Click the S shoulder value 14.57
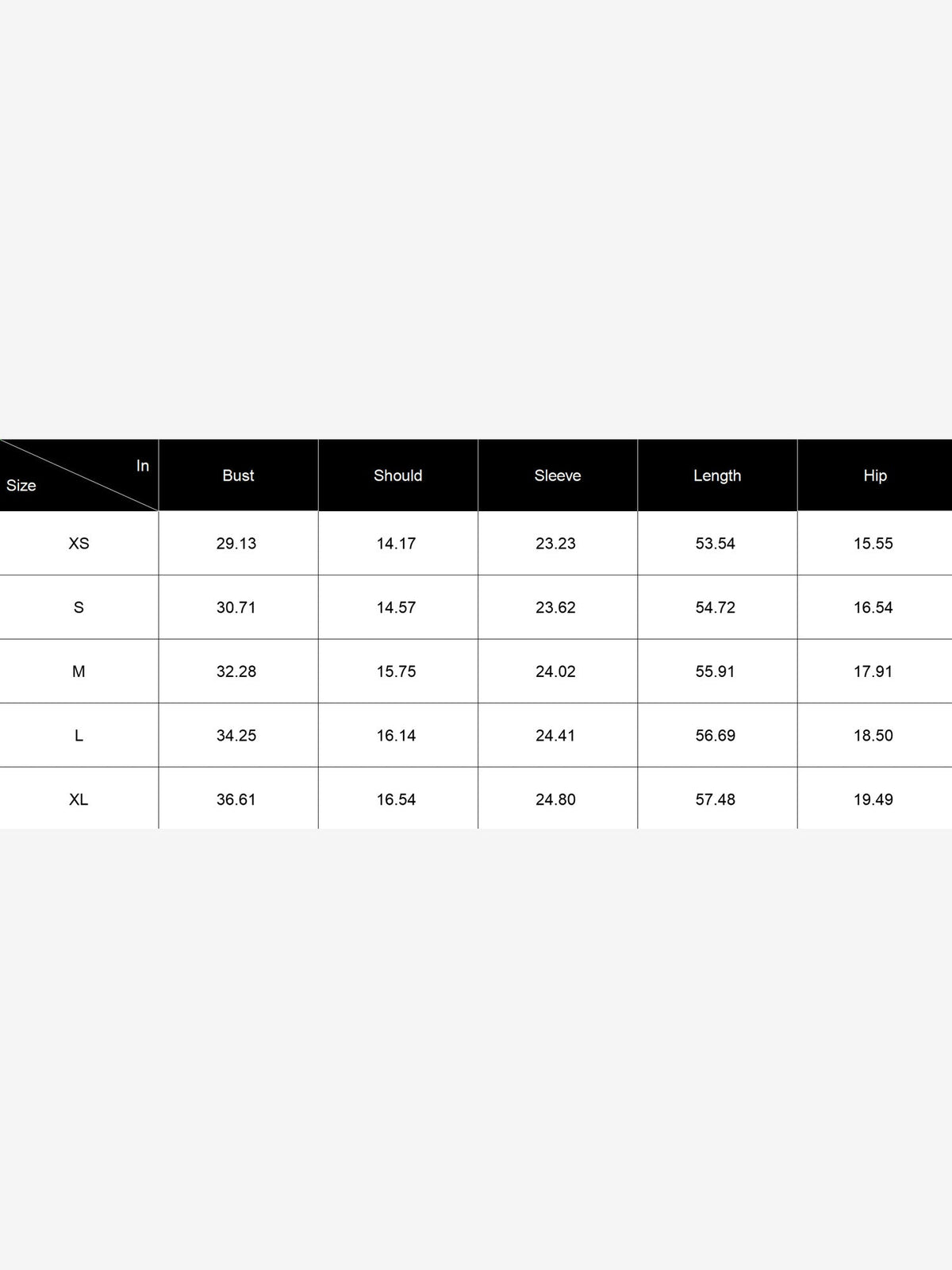This screenshot has height=1270, width=952. [x=396, y=607]
